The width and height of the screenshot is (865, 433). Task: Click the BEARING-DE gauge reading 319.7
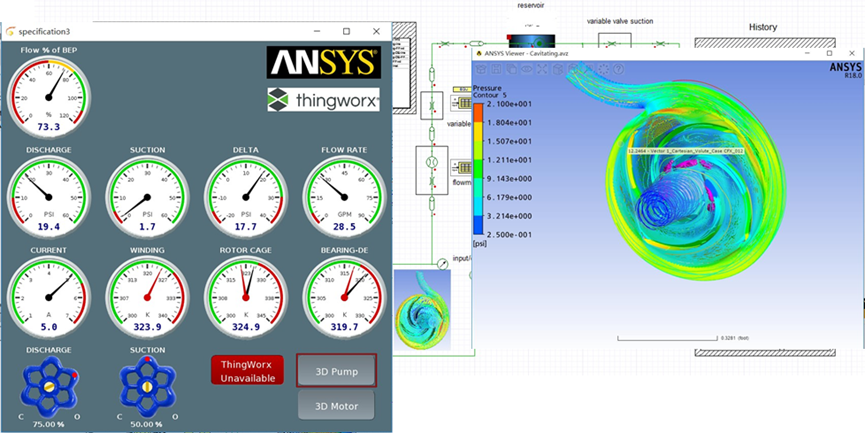point(345,297)
